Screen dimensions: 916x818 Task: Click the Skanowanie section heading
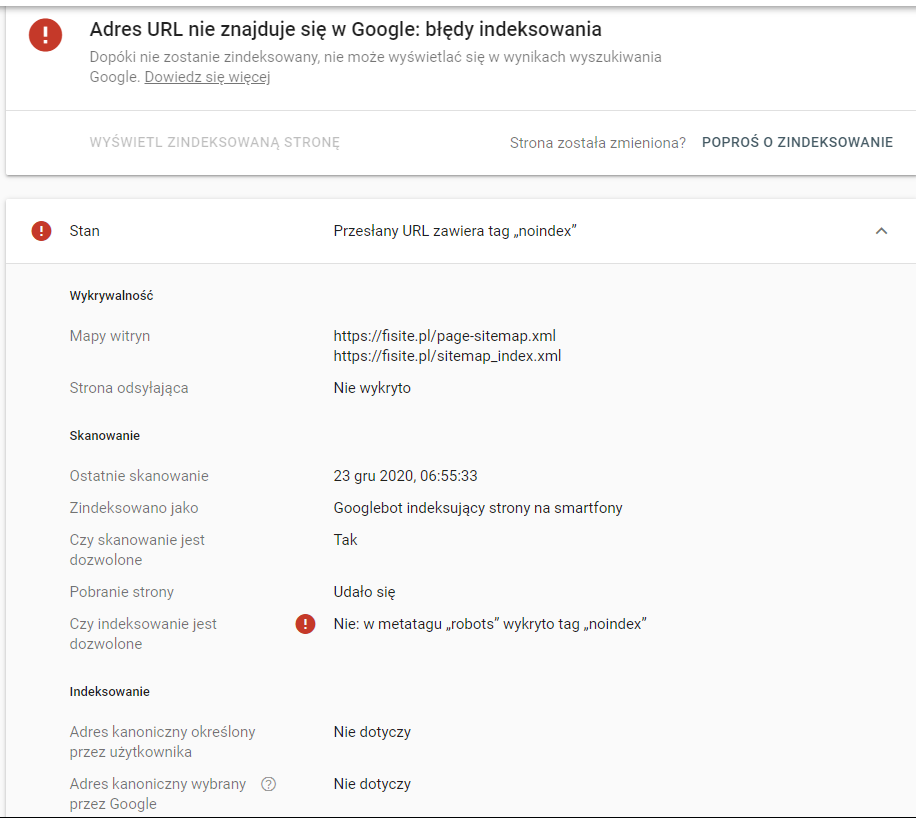coord(105,436)
